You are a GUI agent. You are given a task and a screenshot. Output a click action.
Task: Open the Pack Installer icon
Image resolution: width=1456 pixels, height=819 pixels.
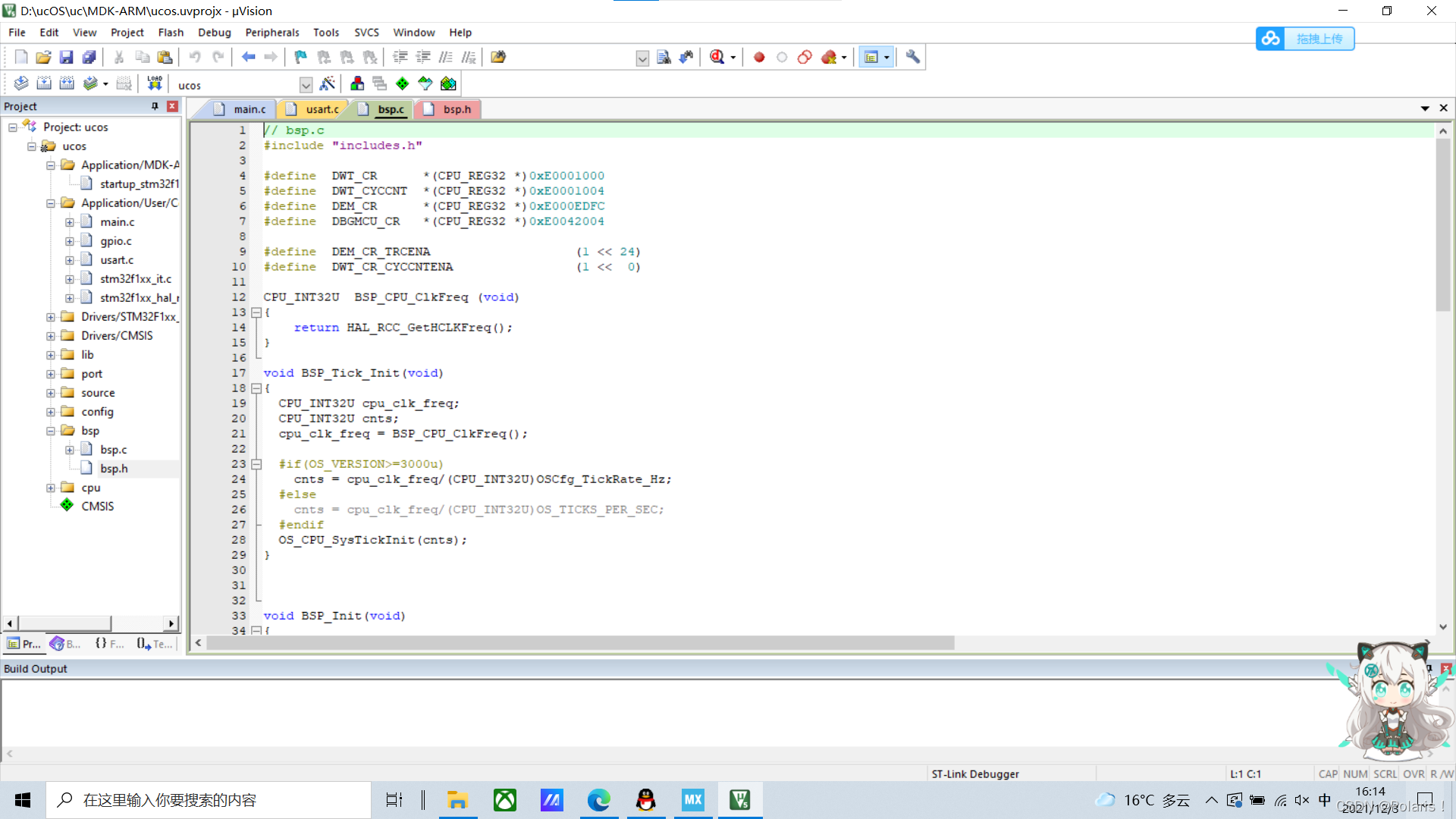[x=448, y=83]
